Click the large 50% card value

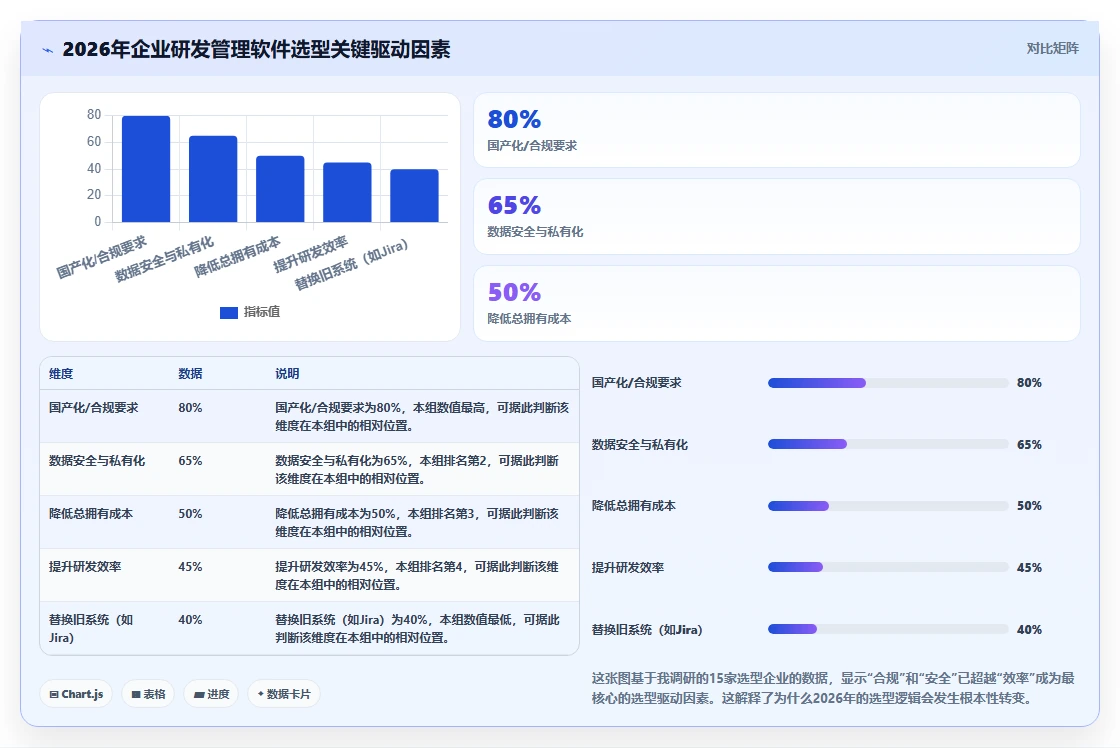[x=514, y=292]
